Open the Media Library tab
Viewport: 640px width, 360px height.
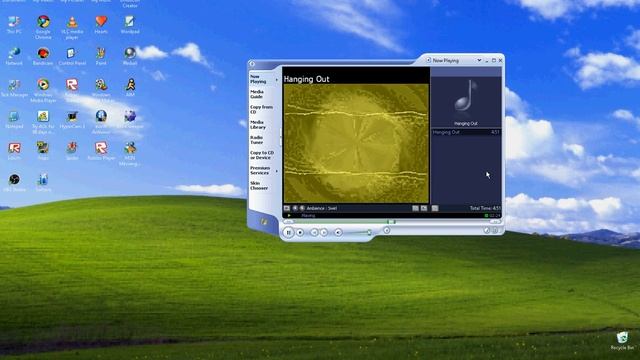pos(258,124)
